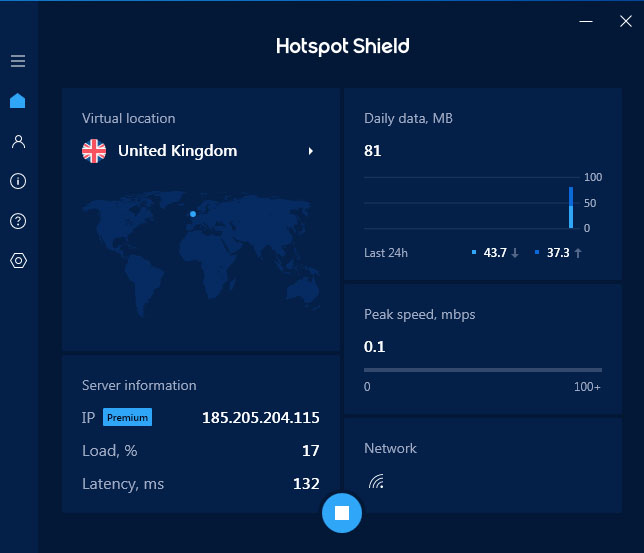
Task: Open the info About icon
Action: click(18, 181)
